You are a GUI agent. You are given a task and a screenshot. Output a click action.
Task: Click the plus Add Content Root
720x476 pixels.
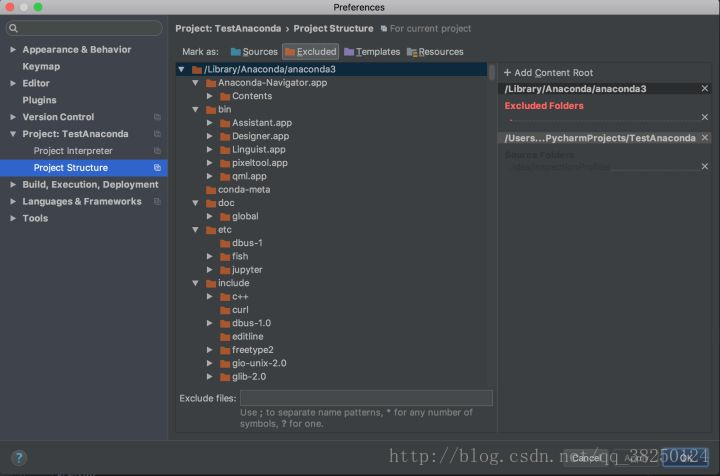[x=548, y=73]
